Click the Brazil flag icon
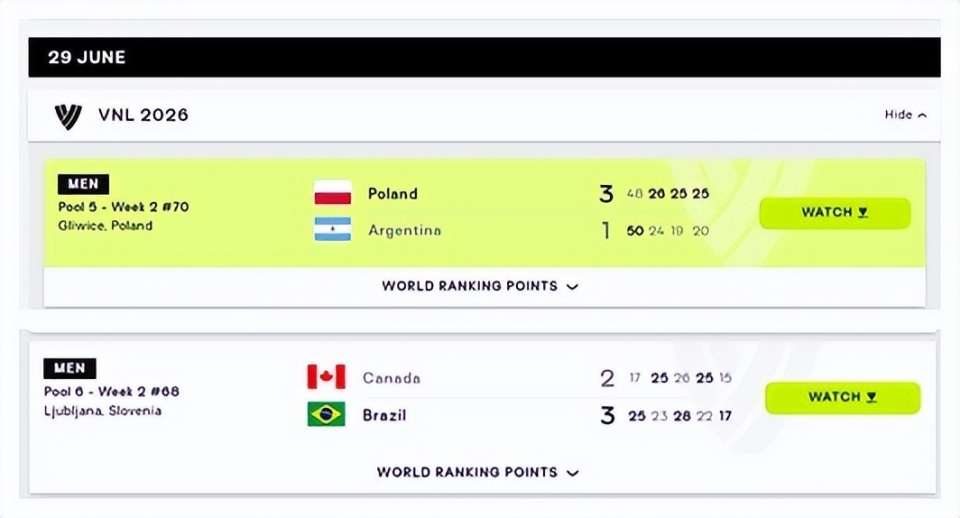The width and height of the screenshot is (960, 518). pyautogui.click(x=326, y=415)
